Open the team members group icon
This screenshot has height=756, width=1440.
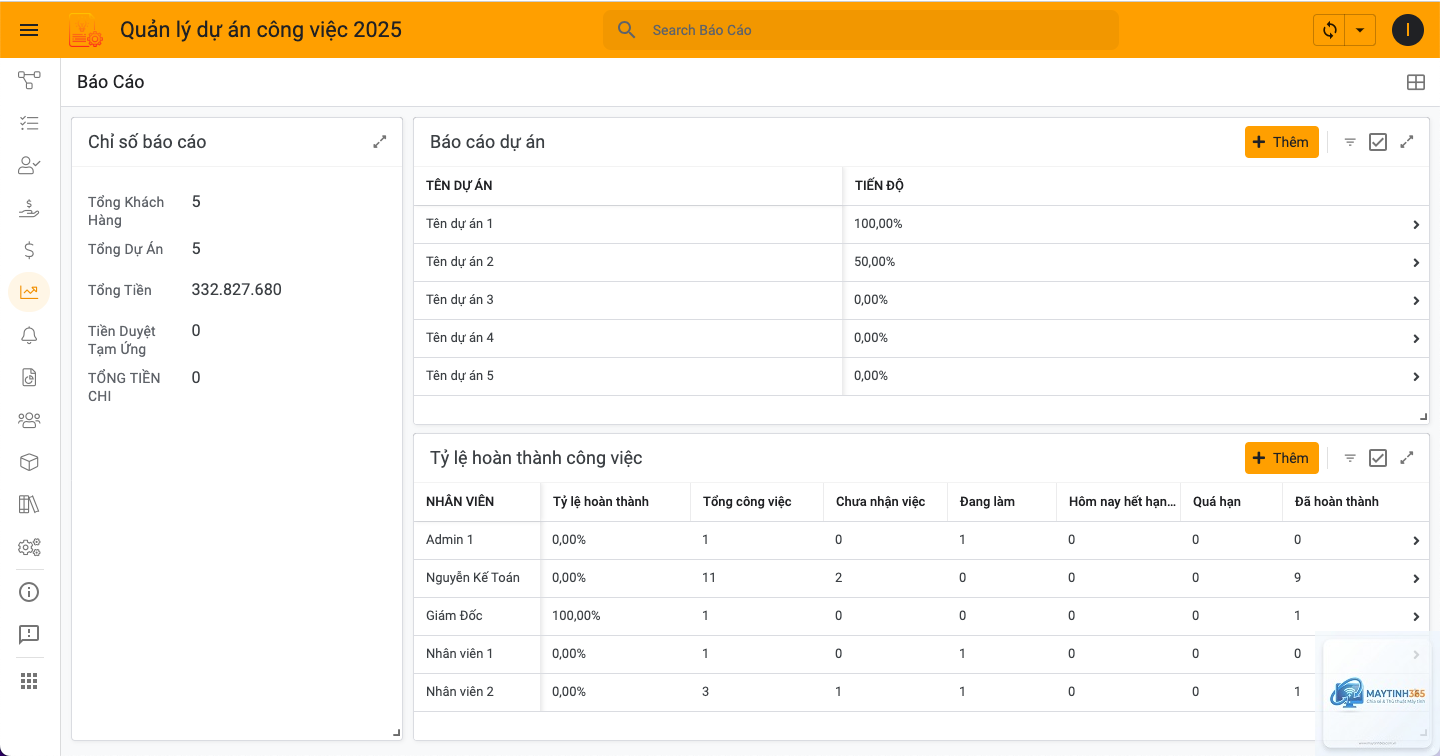click(x=29, y=420)
